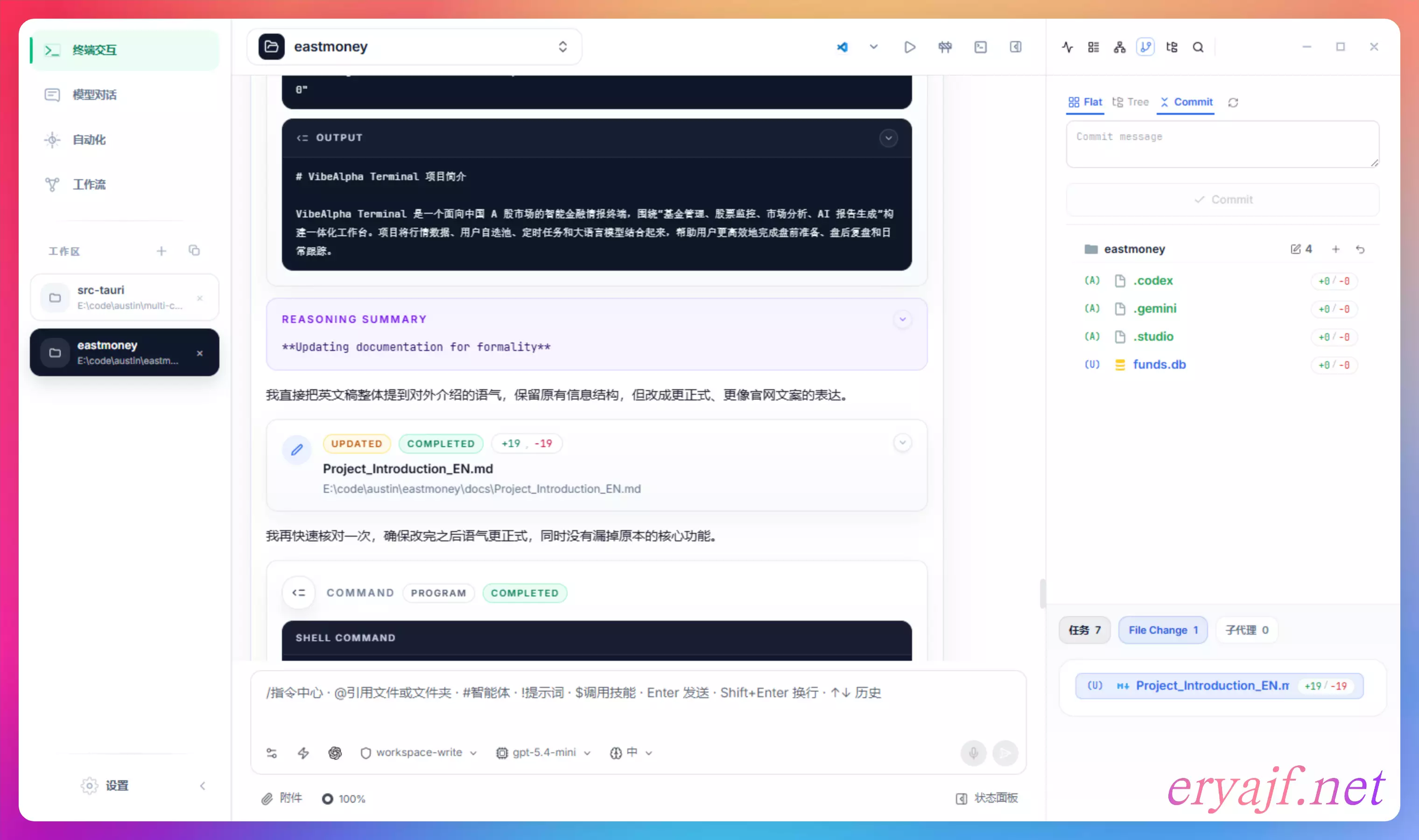Open the 模型对话 model chat section

pyautogui.click(x=125, y=95)
